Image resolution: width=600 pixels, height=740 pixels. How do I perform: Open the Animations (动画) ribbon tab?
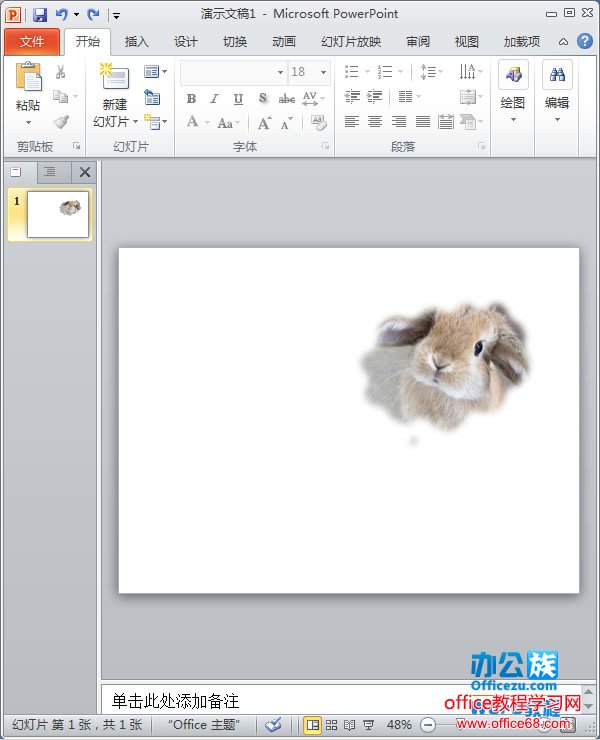click(x=284, y=41)
